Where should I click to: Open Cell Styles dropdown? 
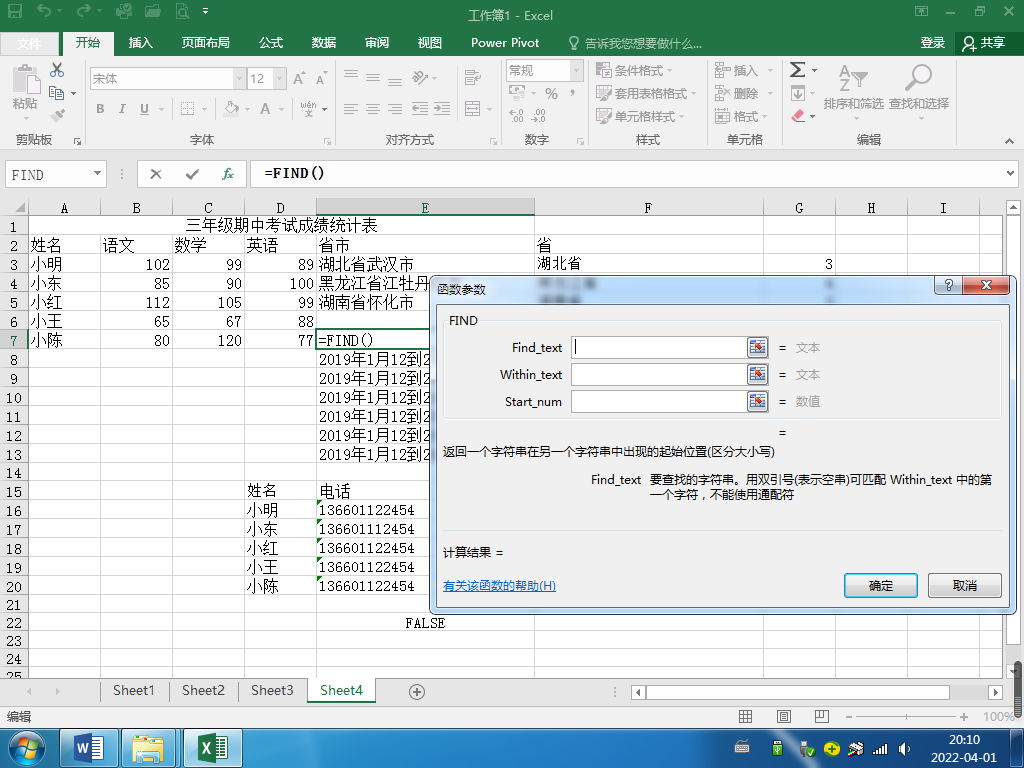[640, 116]
